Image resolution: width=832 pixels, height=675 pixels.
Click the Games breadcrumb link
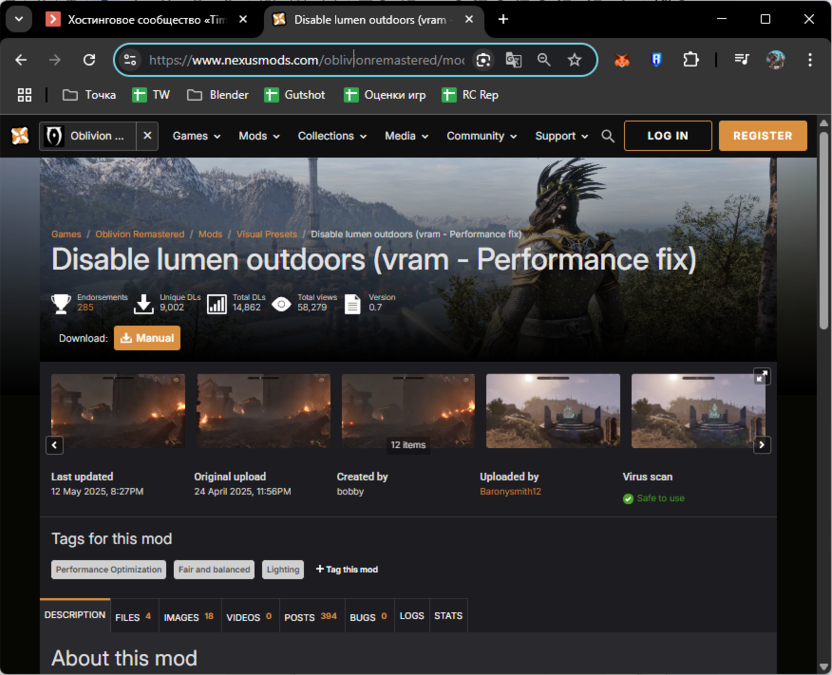[x=66, y=234]
